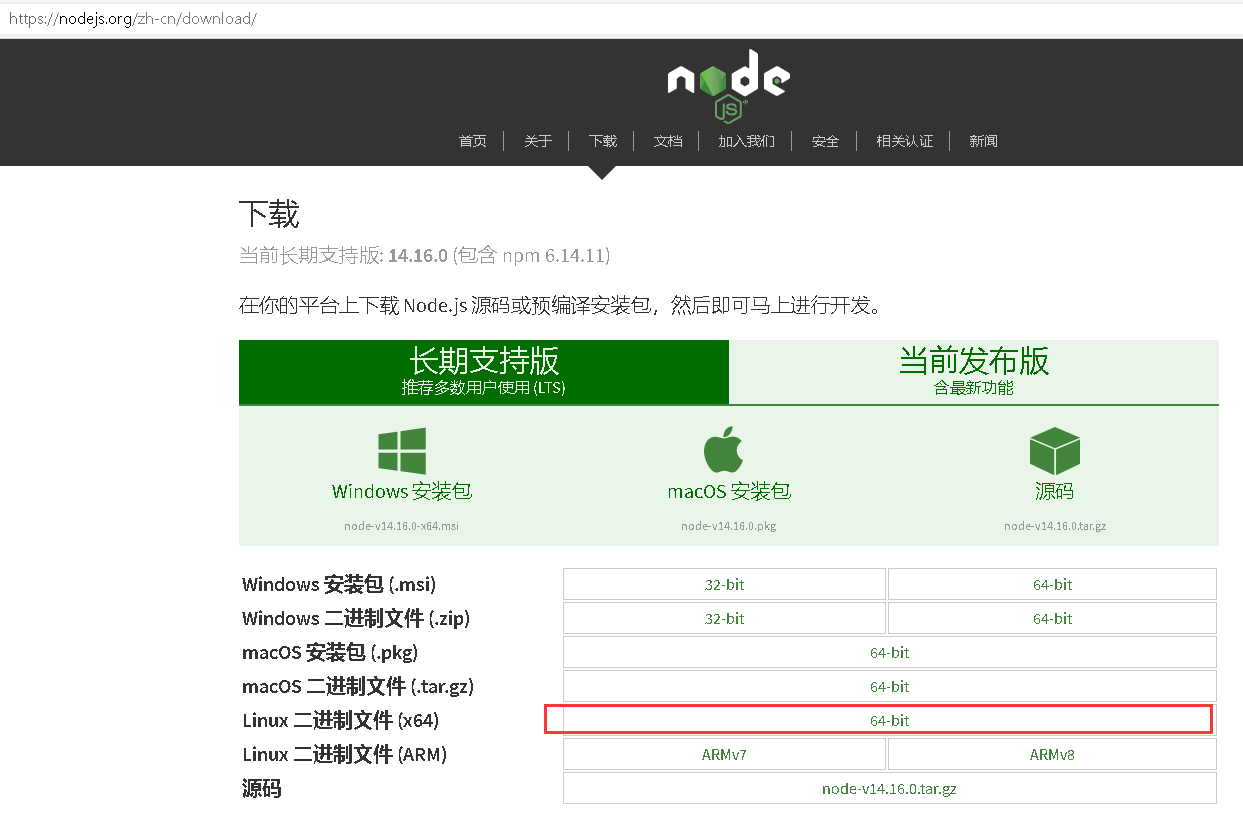Open the 首页 navigation item
Screen dimensions: 1243x828
[473, 141]
